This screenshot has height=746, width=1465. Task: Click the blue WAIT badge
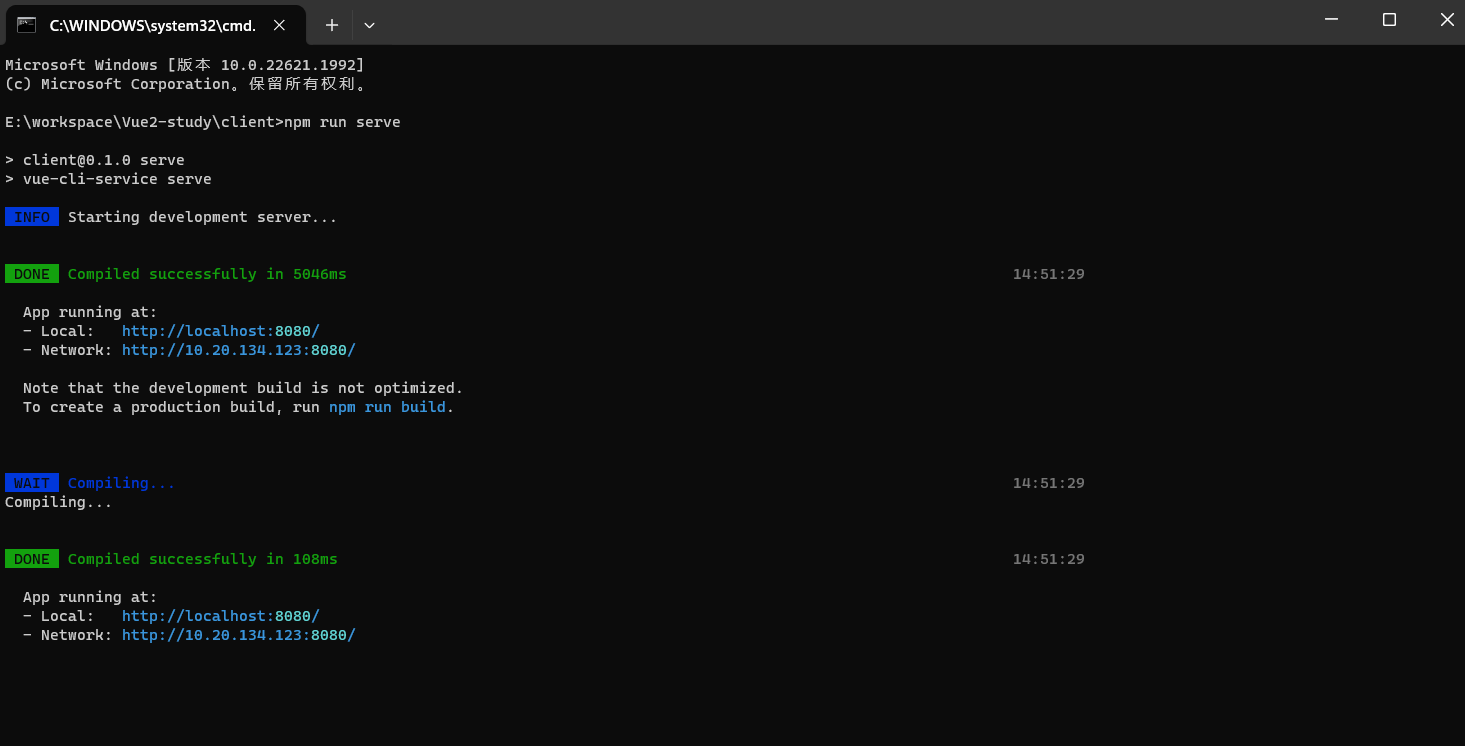(32, 483)
